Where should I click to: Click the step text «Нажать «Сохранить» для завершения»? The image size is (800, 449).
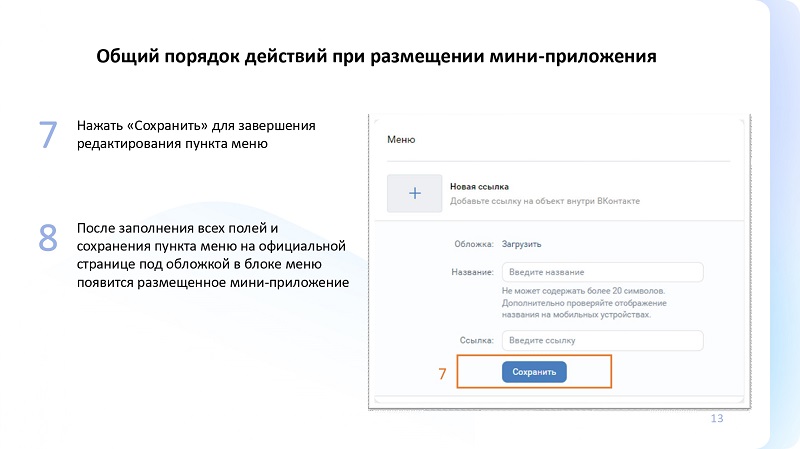[x=196, y=126]
